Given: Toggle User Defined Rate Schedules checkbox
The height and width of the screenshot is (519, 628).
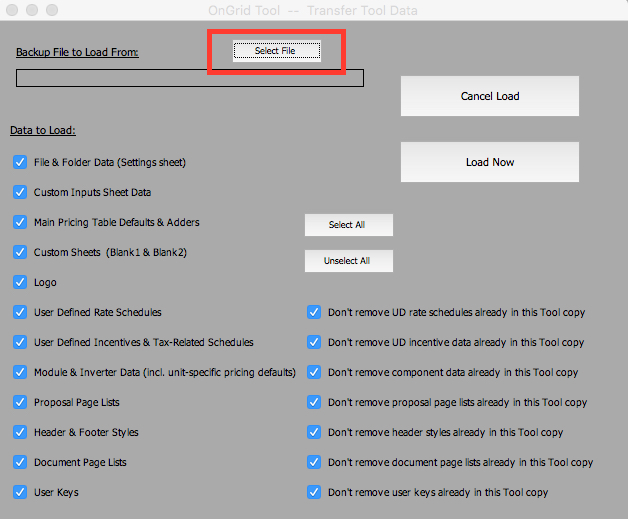Looking at the screenshot, I should [20, 312].
